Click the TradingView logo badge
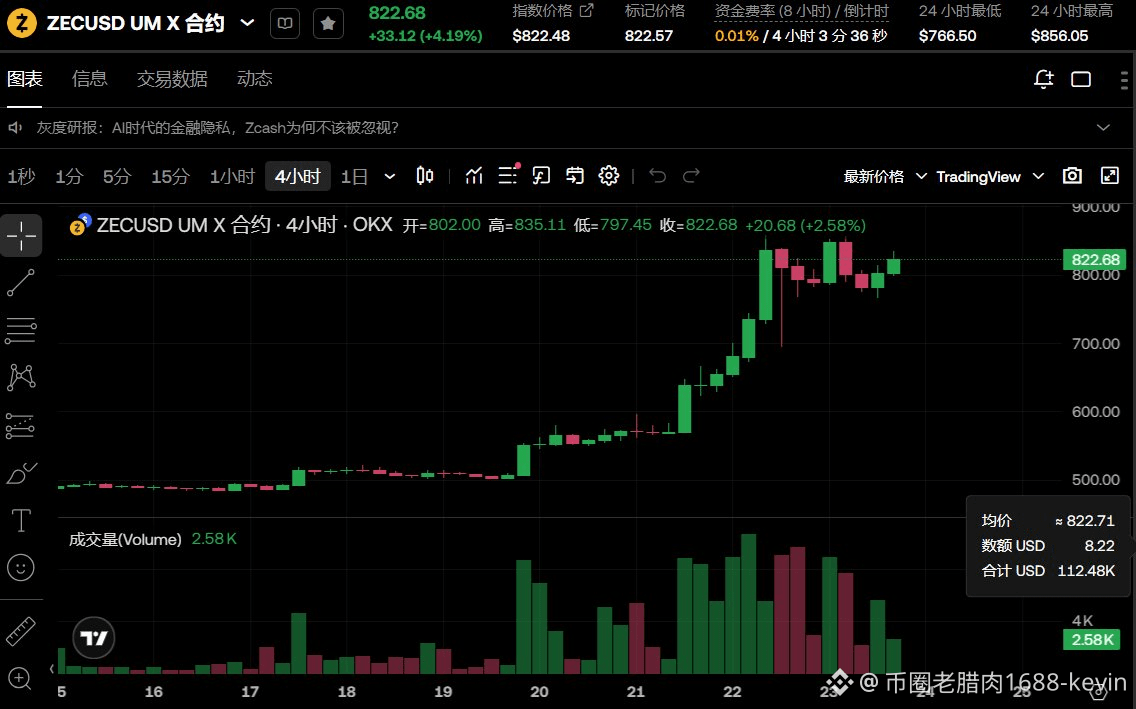The height and width of the screenshot is (709, 1136). [x=94, y=638]
